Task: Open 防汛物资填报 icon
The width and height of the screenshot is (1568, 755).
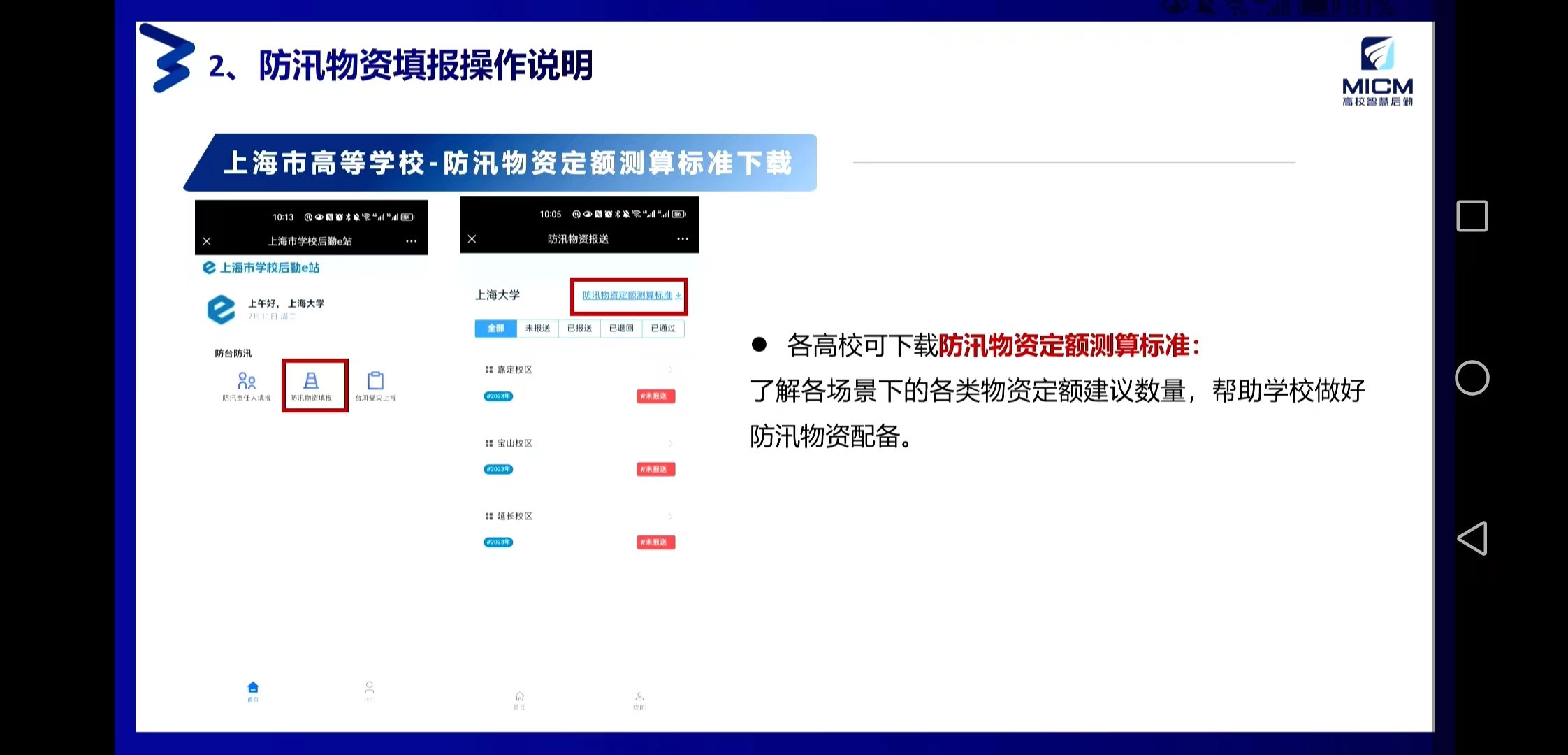Action: click(311, 382)
